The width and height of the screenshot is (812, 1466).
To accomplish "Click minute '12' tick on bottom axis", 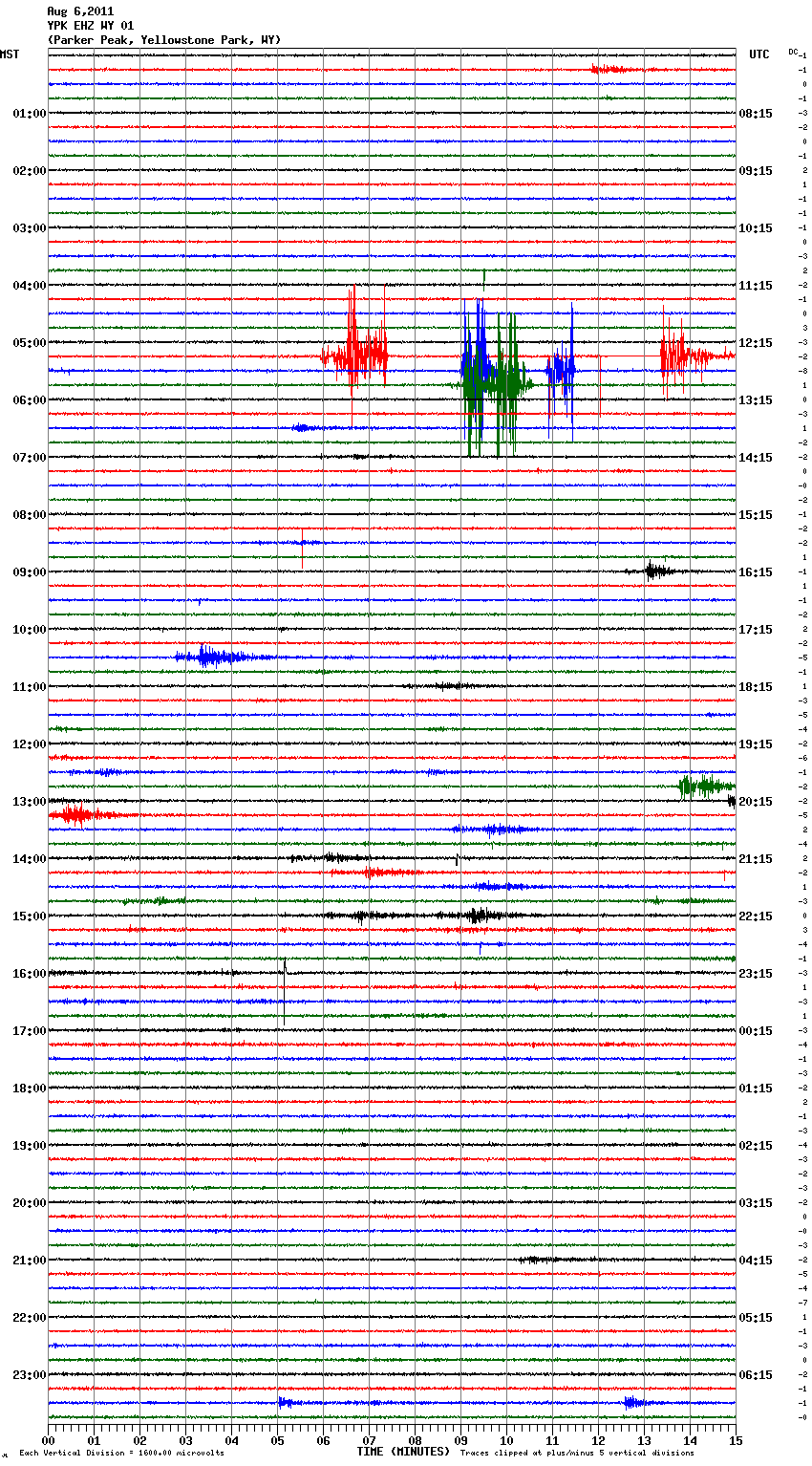I will pyautogui.click(x=598, y=1440).
